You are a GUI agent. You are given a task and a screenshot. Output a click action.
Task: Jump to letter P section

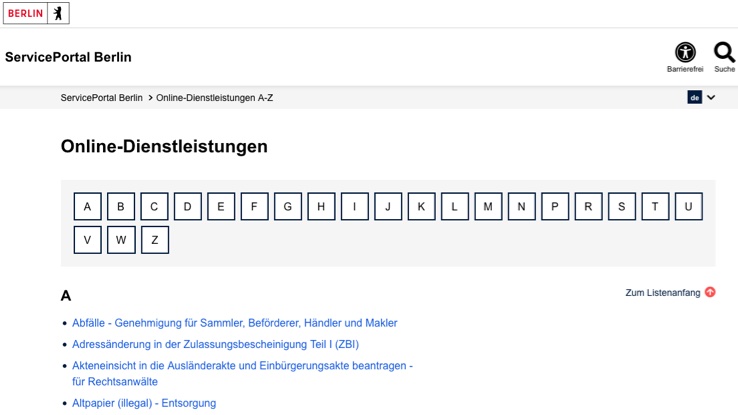point(555,207)
